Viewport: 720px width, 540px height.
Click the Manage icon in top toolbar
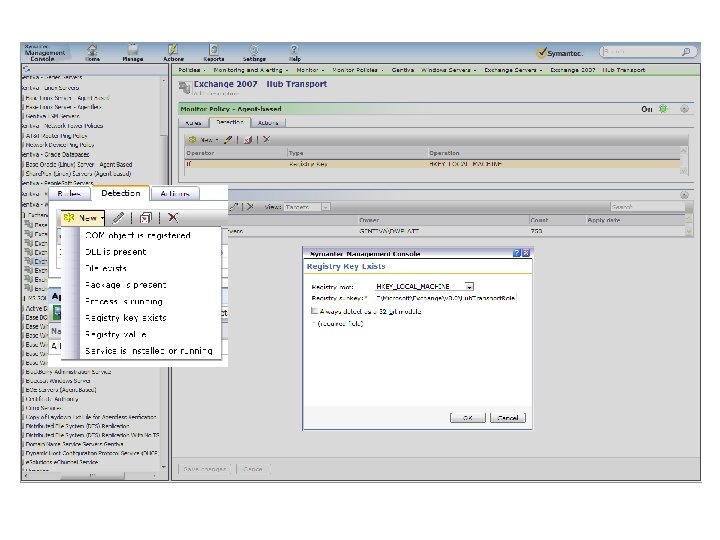pyautogui.click(x=133, y=53)
